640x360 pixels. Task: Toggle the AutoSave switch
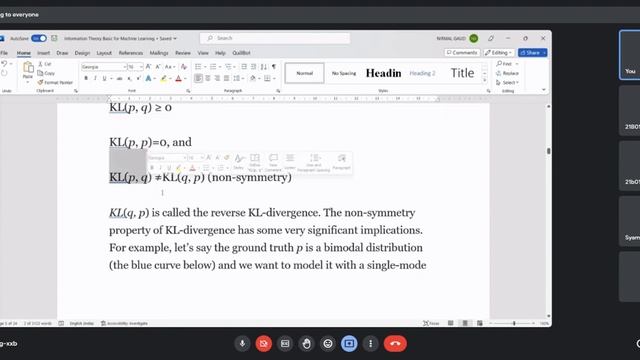click(x=39, y=38)
